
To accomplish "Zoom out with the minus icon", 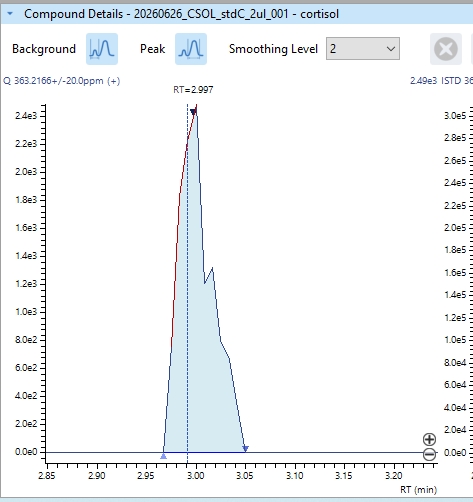I will [x=429, y=454].
